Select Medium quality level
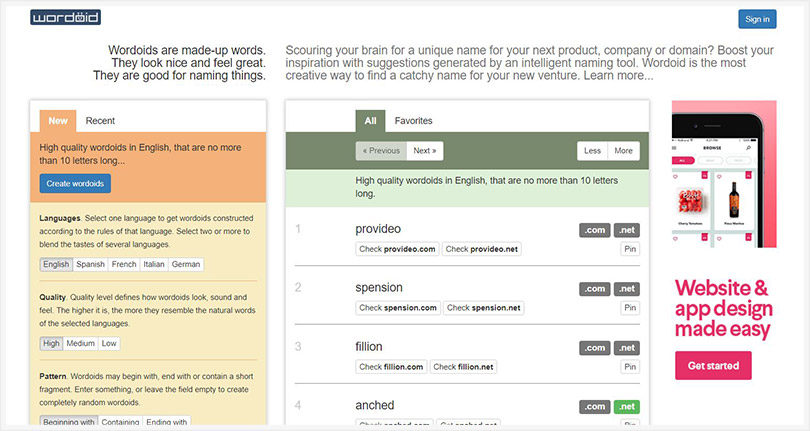 81,343
